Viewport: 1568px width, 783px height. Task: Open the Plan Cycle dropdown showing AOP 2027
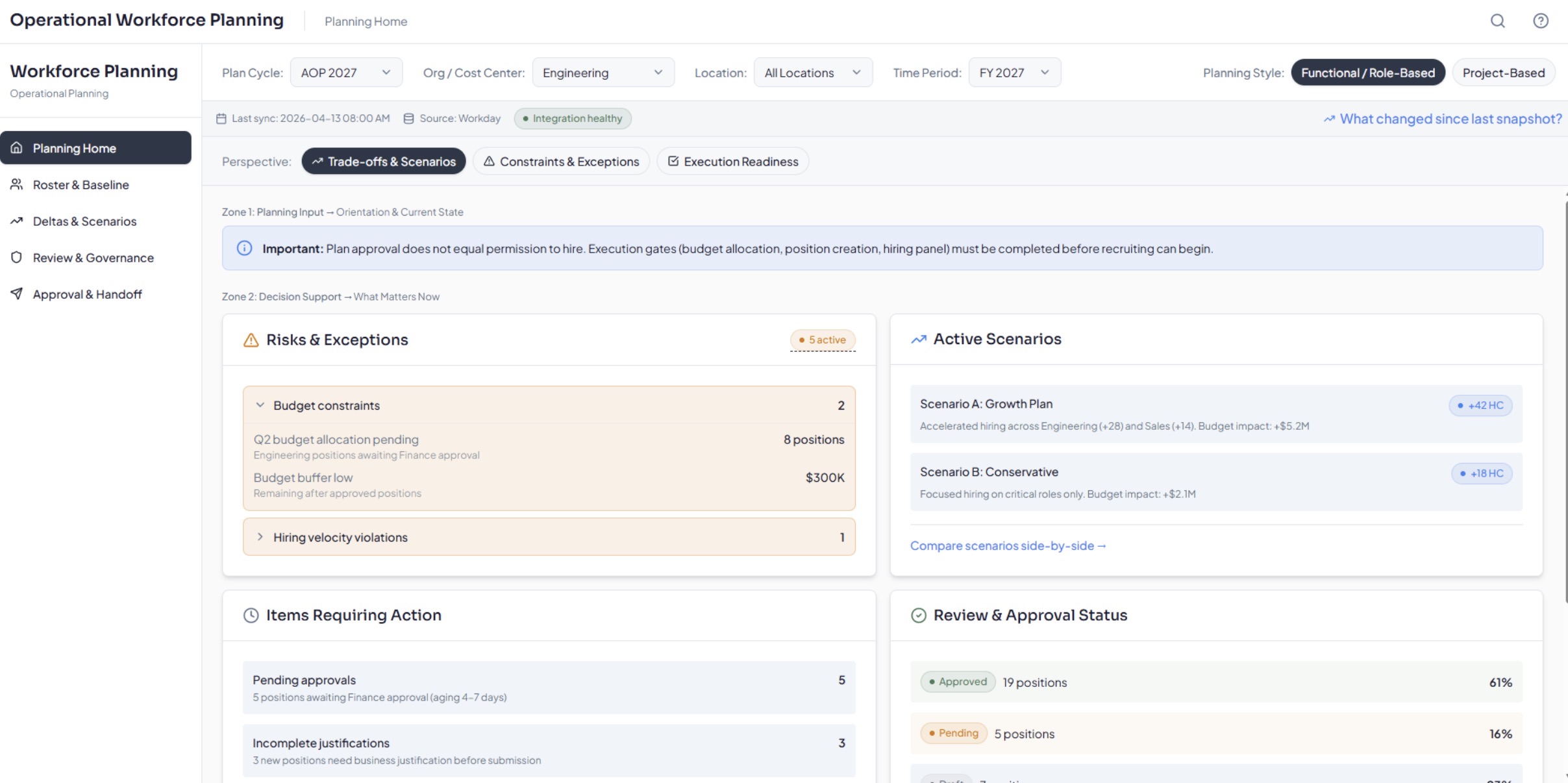[x=346, y=72]
